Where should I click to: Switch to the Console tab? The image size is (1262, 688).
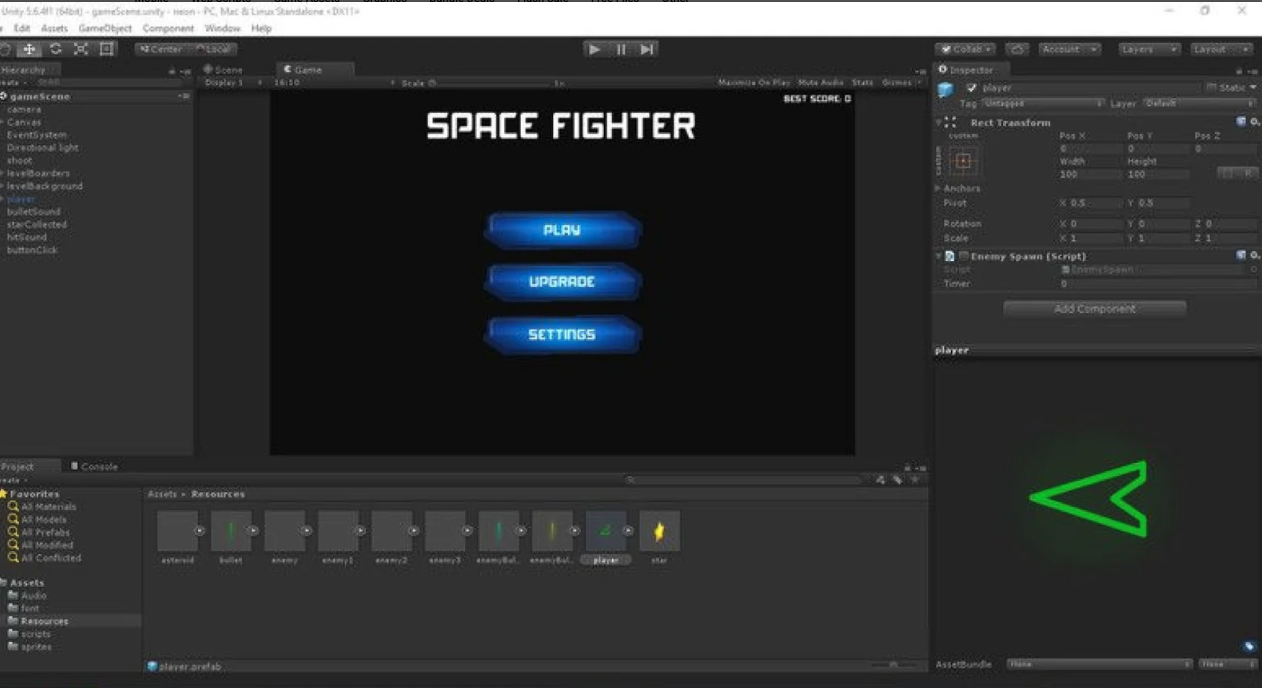point(95,466)
